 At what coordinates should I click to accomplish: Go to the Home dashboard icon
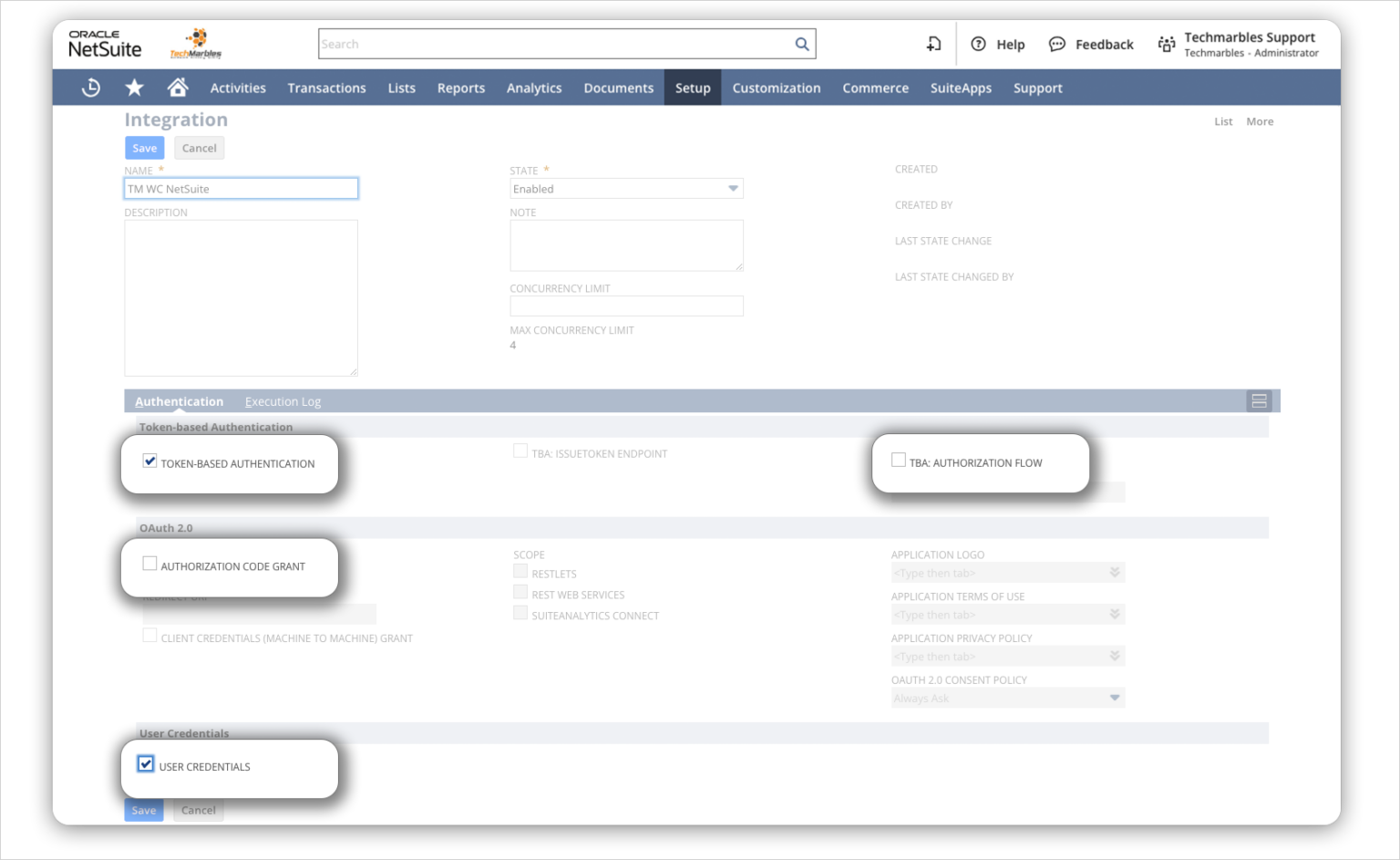(x=178, y=87)
